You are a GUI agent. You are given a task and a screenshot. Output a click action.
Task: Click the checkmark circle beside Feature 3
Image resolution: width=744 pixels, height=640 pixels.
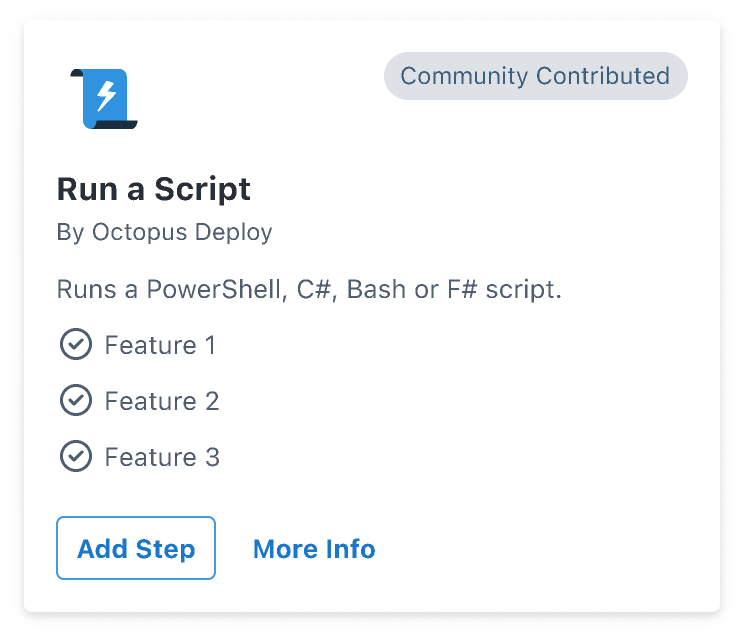pyautogui.click(x=75, y=457)
